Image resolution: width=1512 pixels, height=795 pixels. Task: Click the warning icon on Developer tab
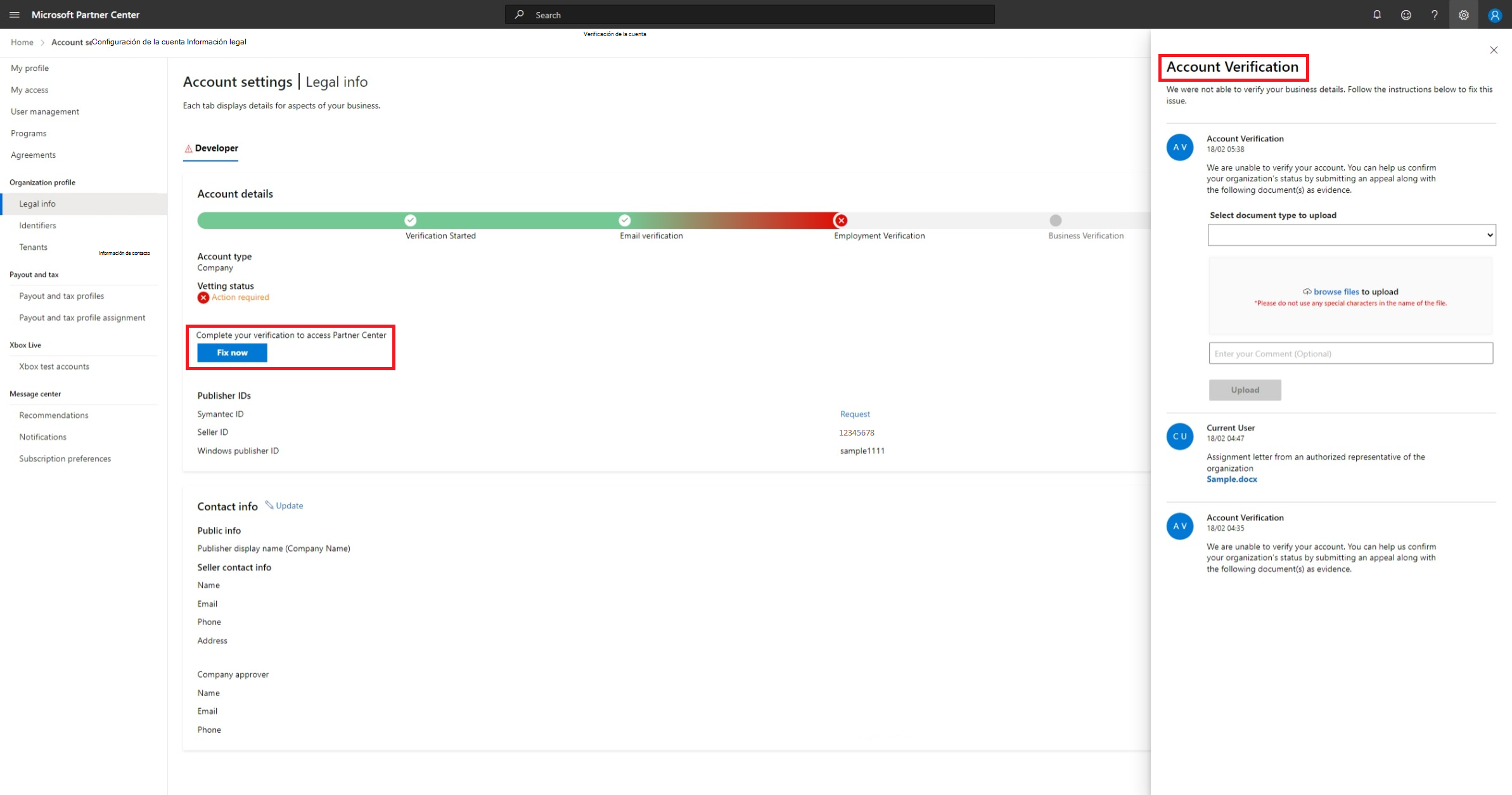click(188, 148)
